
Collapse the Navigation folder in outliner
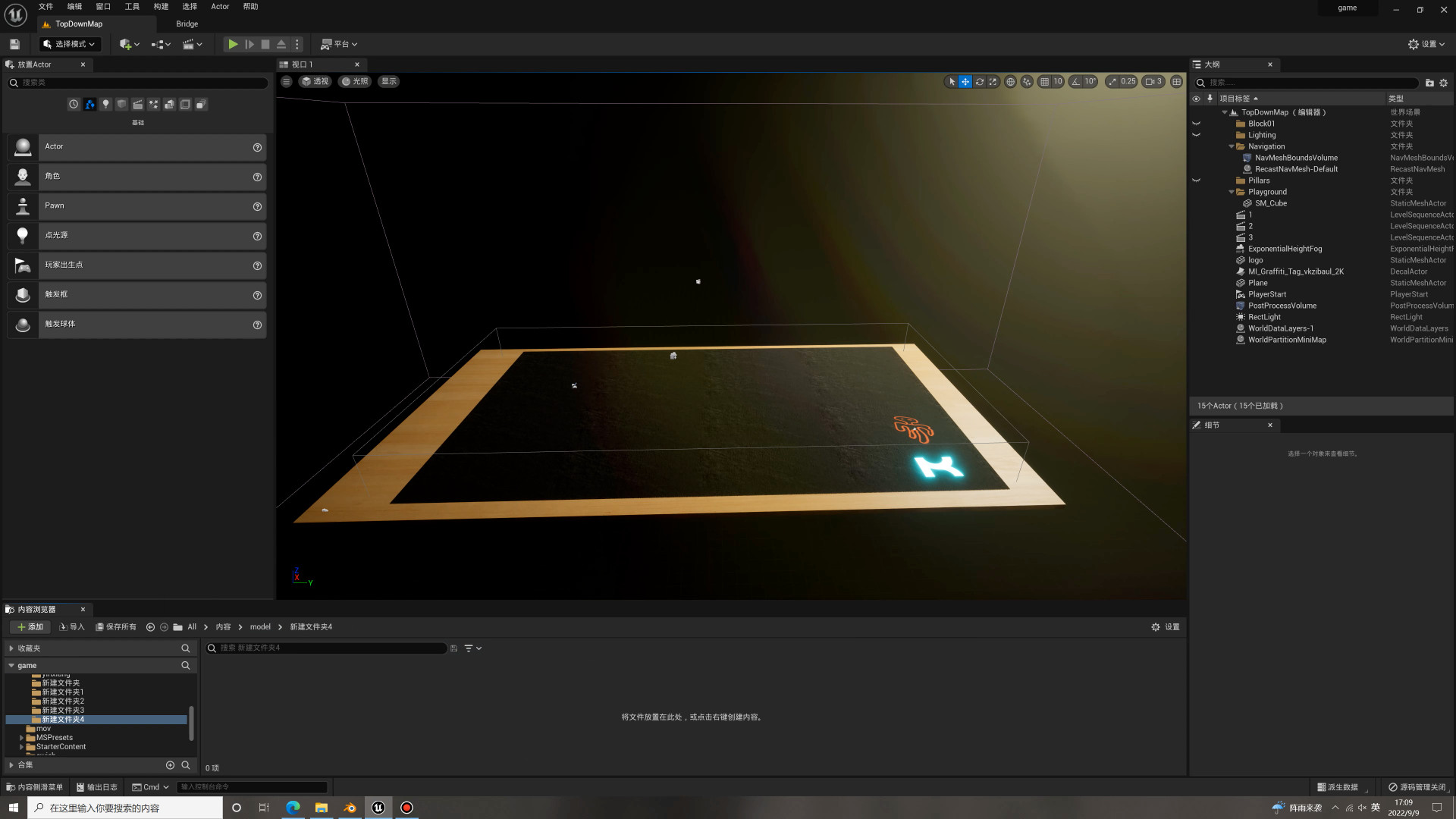pyautogui.click(x=1231, y=146)
